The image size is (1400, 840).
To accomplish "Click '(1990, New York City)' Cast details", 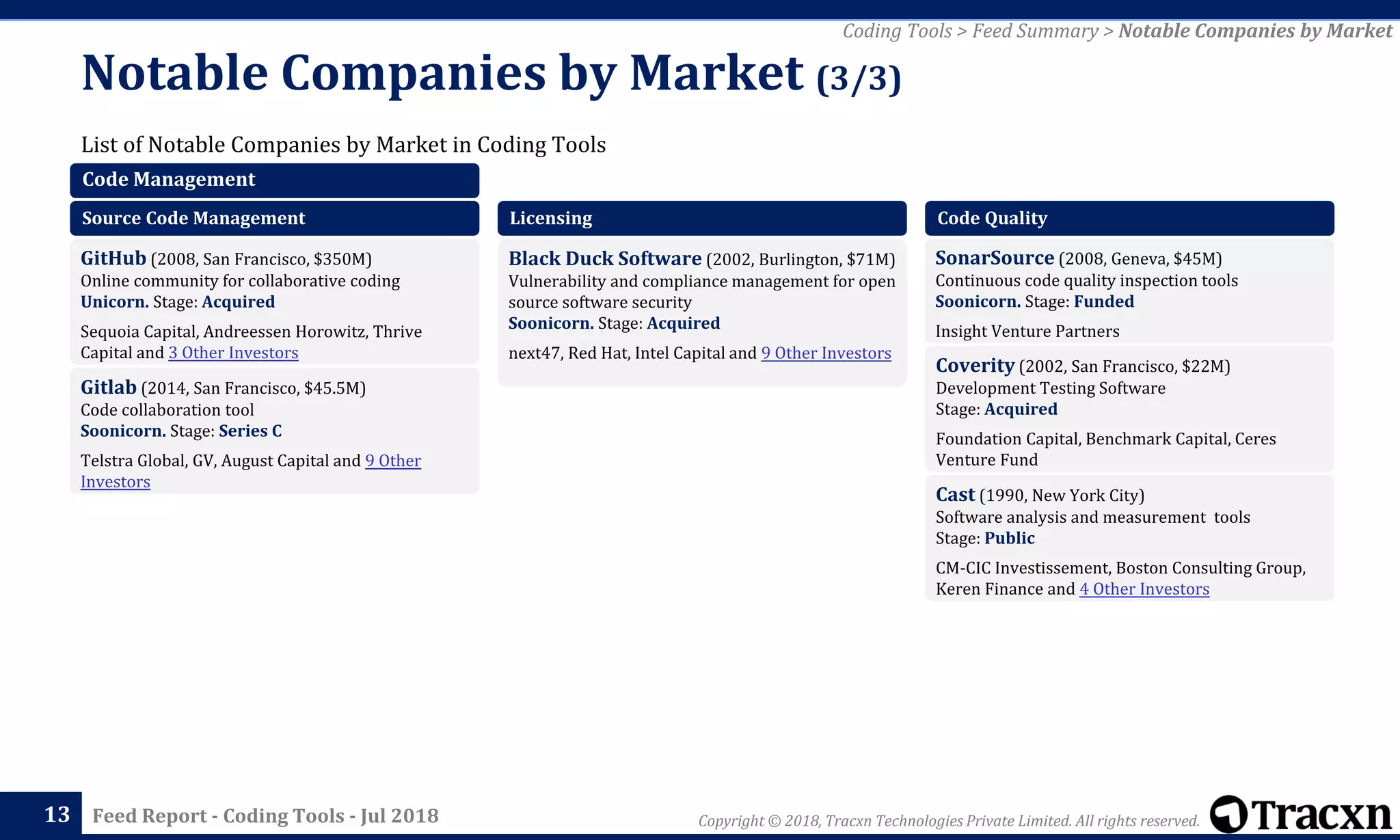I will click(x=1062, y=496).
